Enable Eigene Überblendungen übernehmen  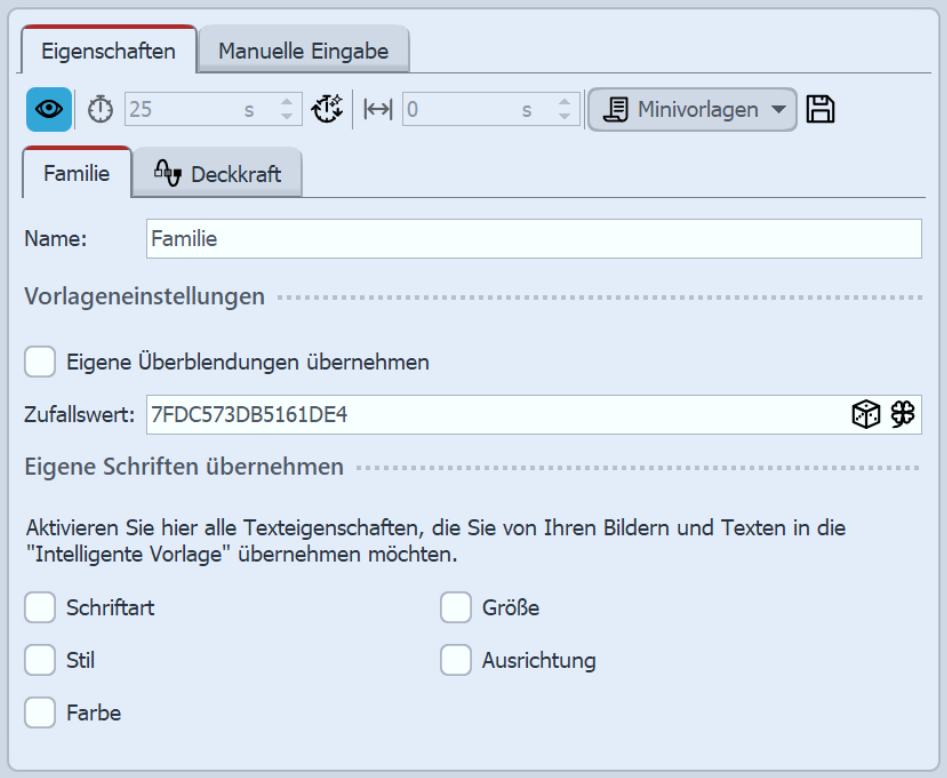40,362
